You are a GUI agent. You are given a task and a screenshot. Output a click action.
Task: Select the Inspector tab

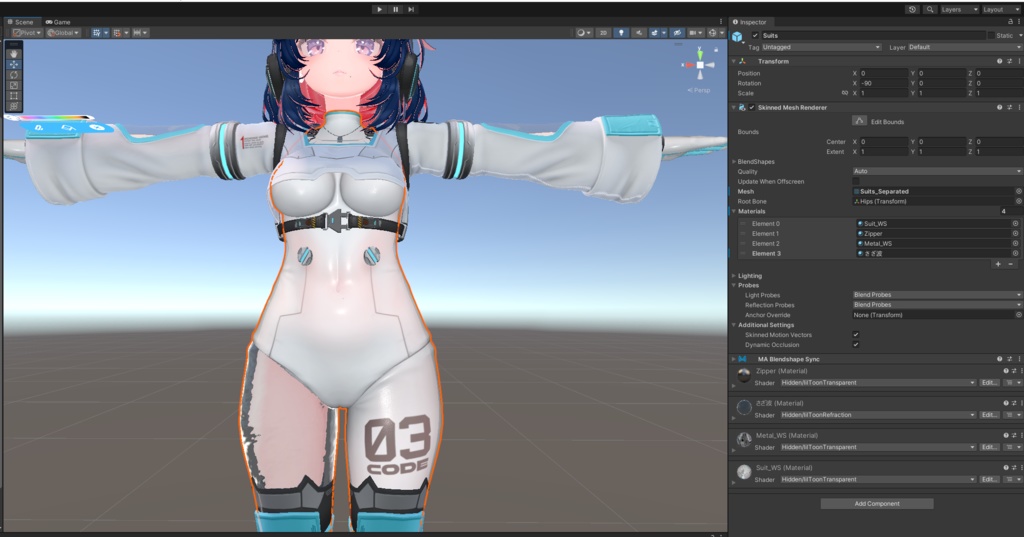tap(750, 22)
